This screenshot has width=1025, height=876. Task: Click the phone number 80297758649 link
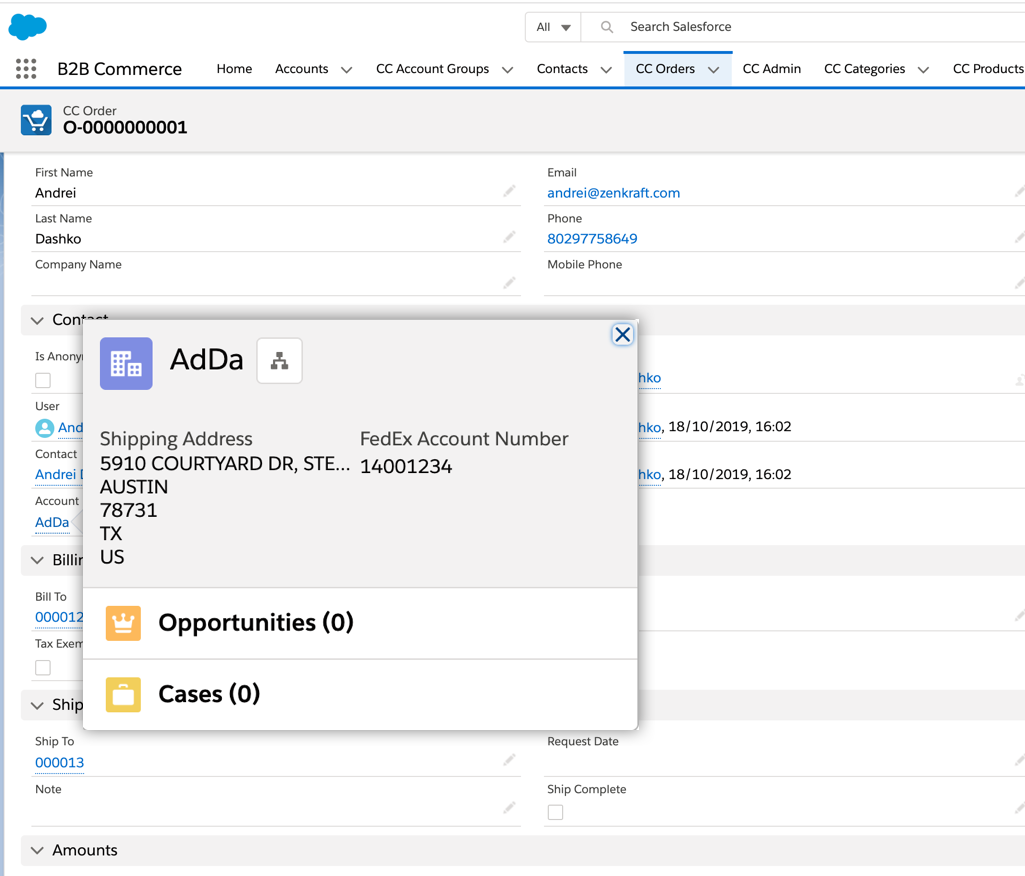tap(592, 239)
